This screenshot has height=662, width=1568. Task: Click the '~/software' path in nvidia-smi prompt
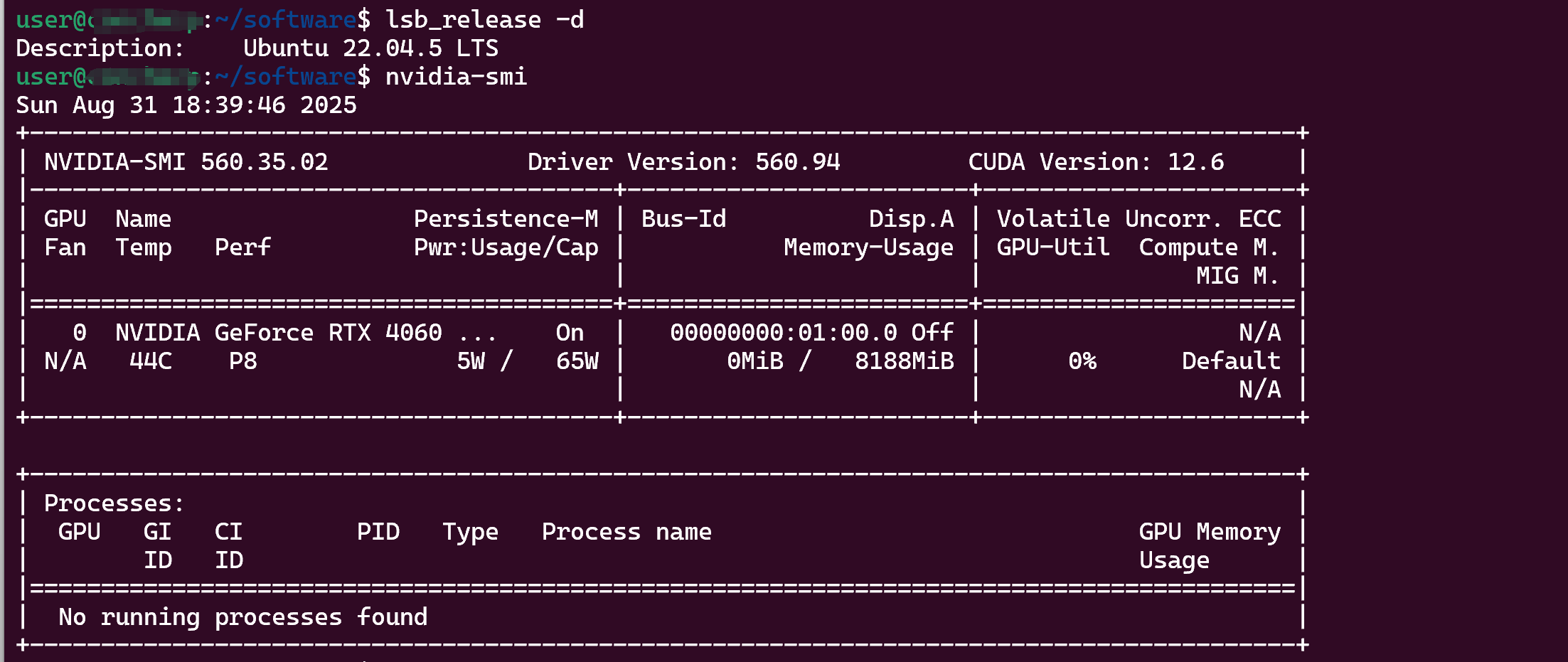[285, 77]
